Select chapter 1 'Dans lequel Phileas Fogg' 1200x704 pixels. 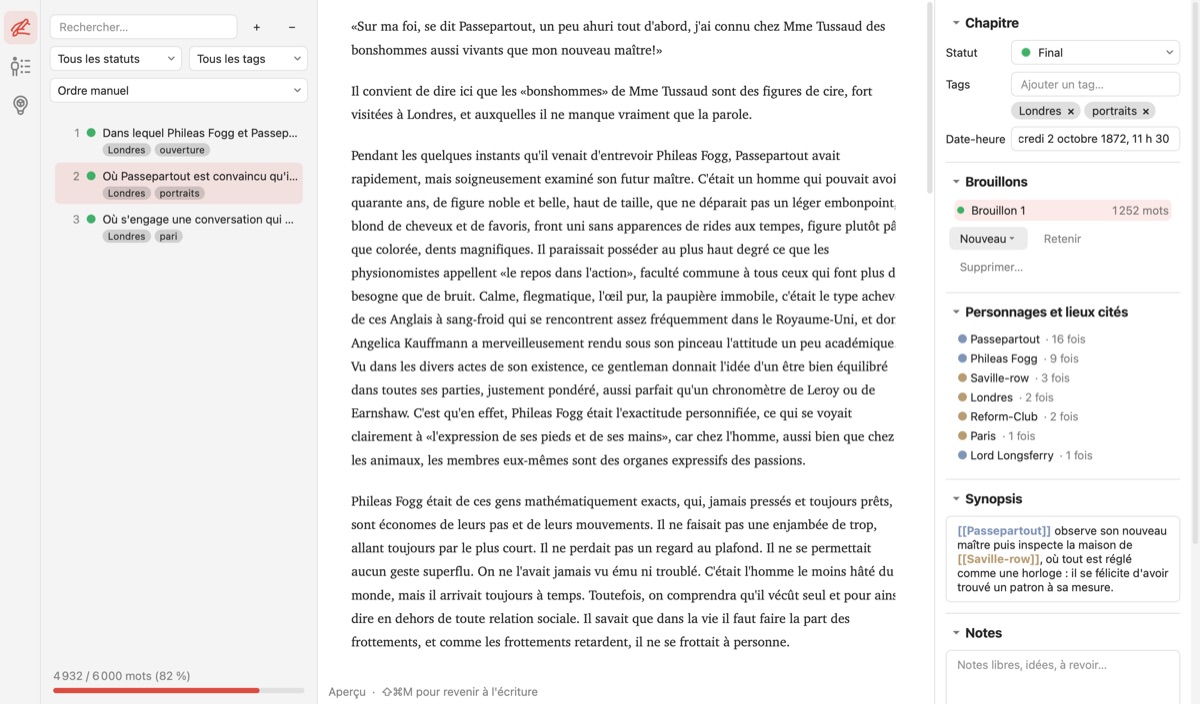pos(179,140)
